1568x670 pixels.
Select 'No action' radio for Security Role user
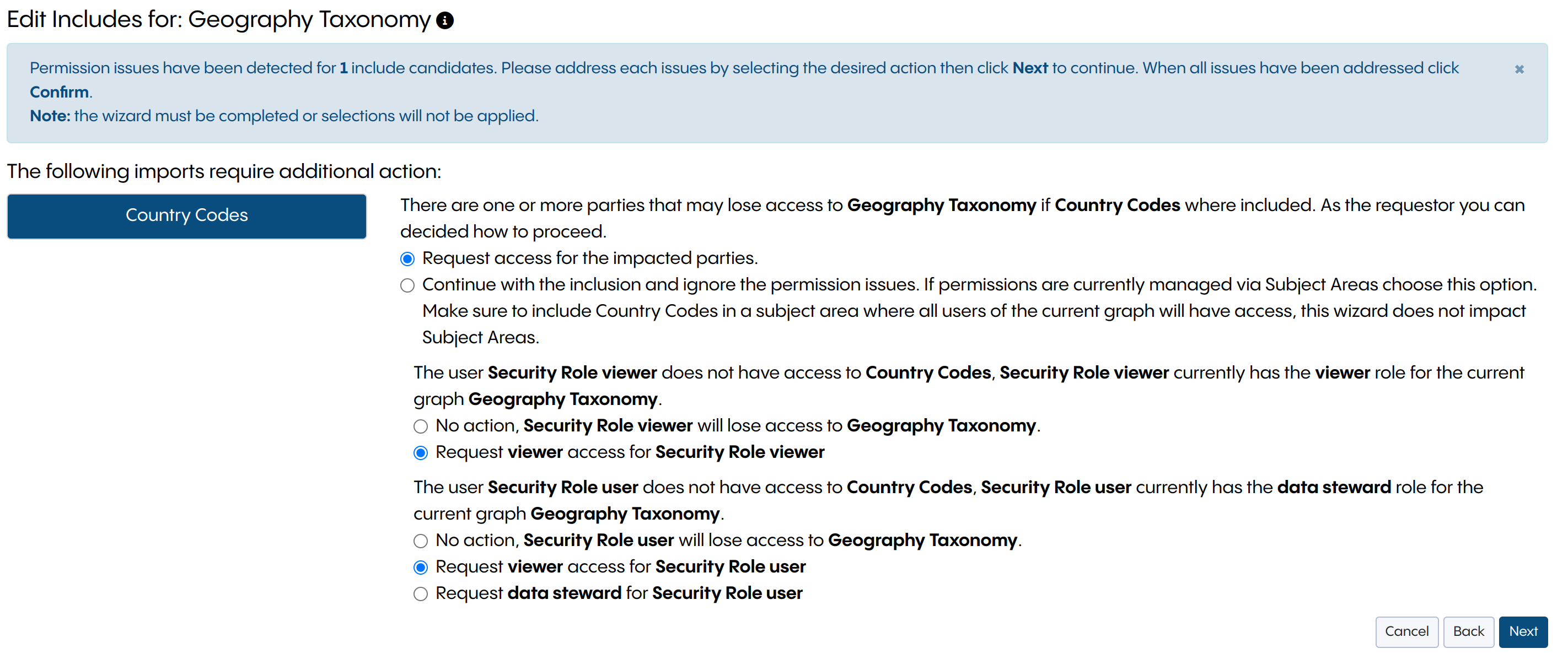421,541
